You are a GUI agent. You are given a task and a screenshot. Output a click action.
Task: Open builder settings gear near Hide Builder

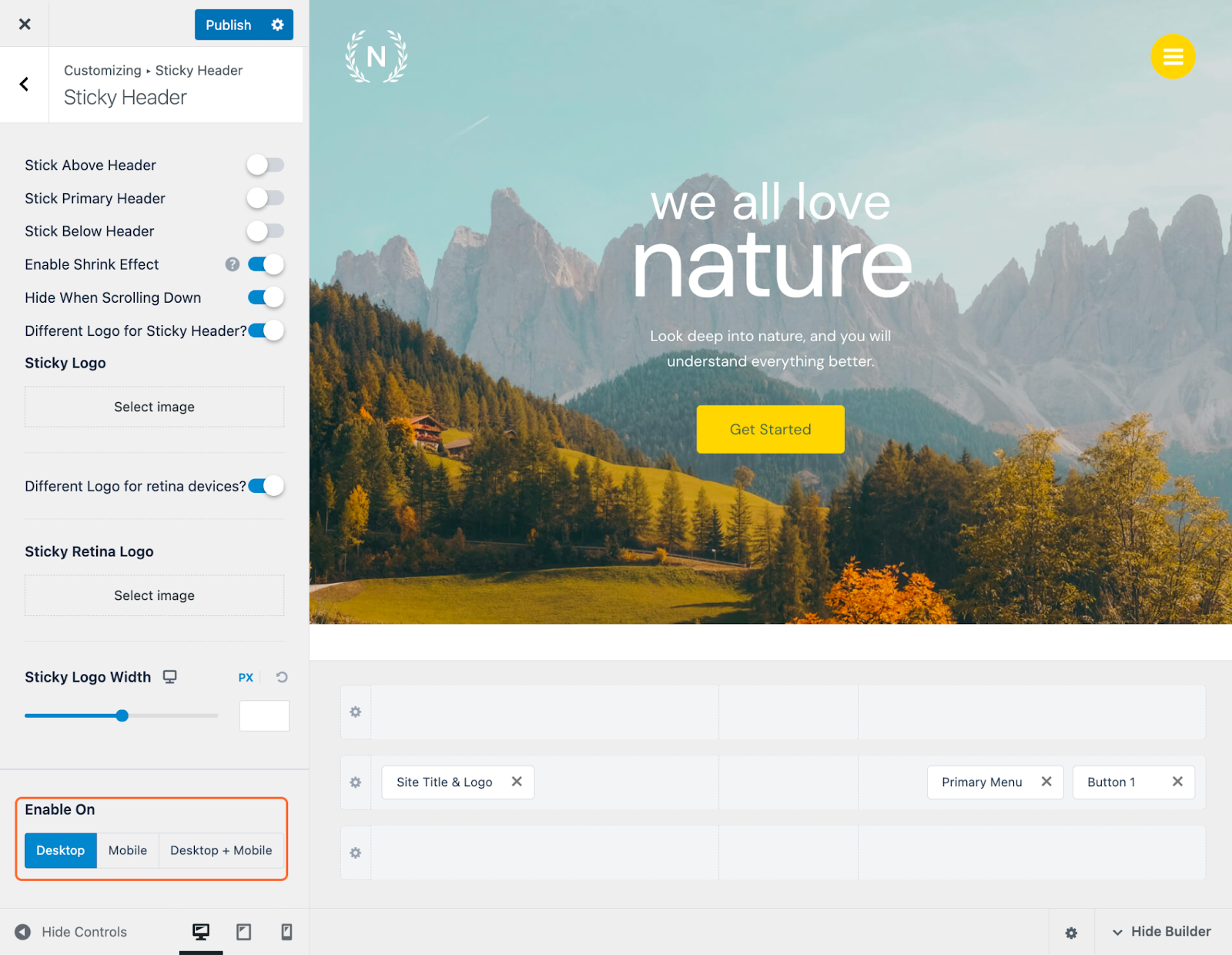1071,933
